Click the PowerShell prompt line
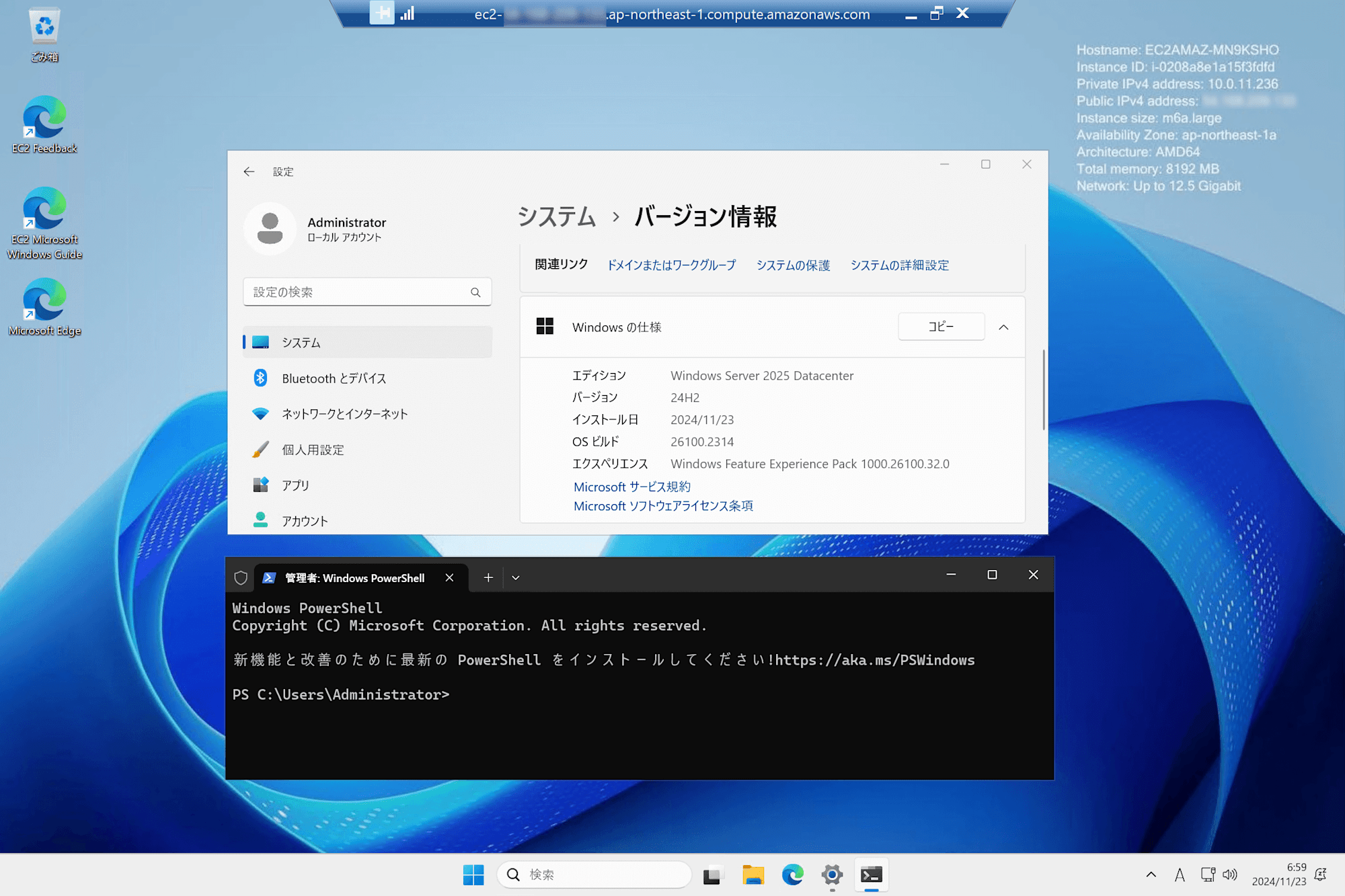1345x896 pixels. click(x=340, y=694)
